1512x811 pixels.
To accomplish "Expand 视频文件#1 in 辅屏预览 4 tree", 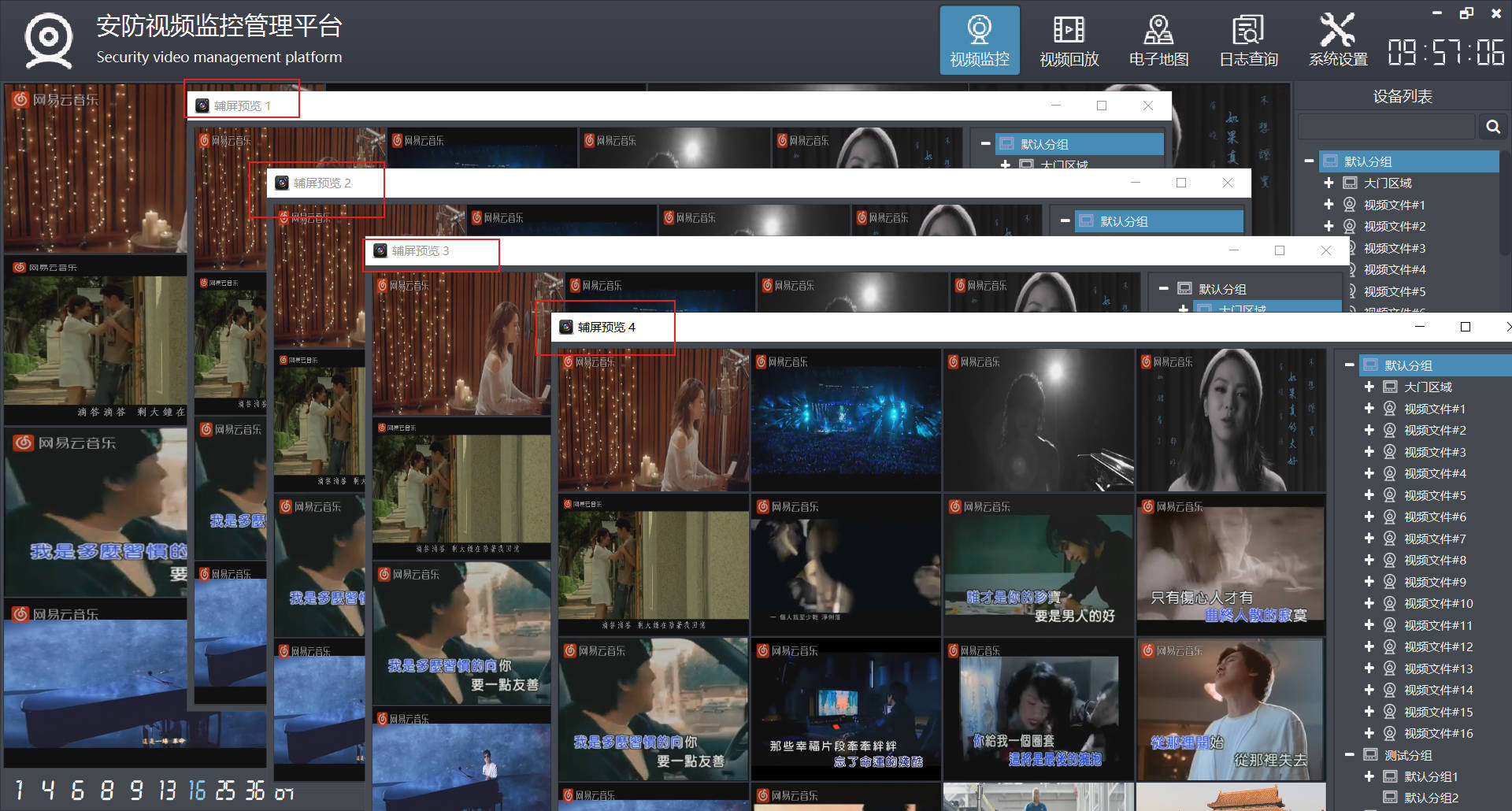I will [1369, 409].
